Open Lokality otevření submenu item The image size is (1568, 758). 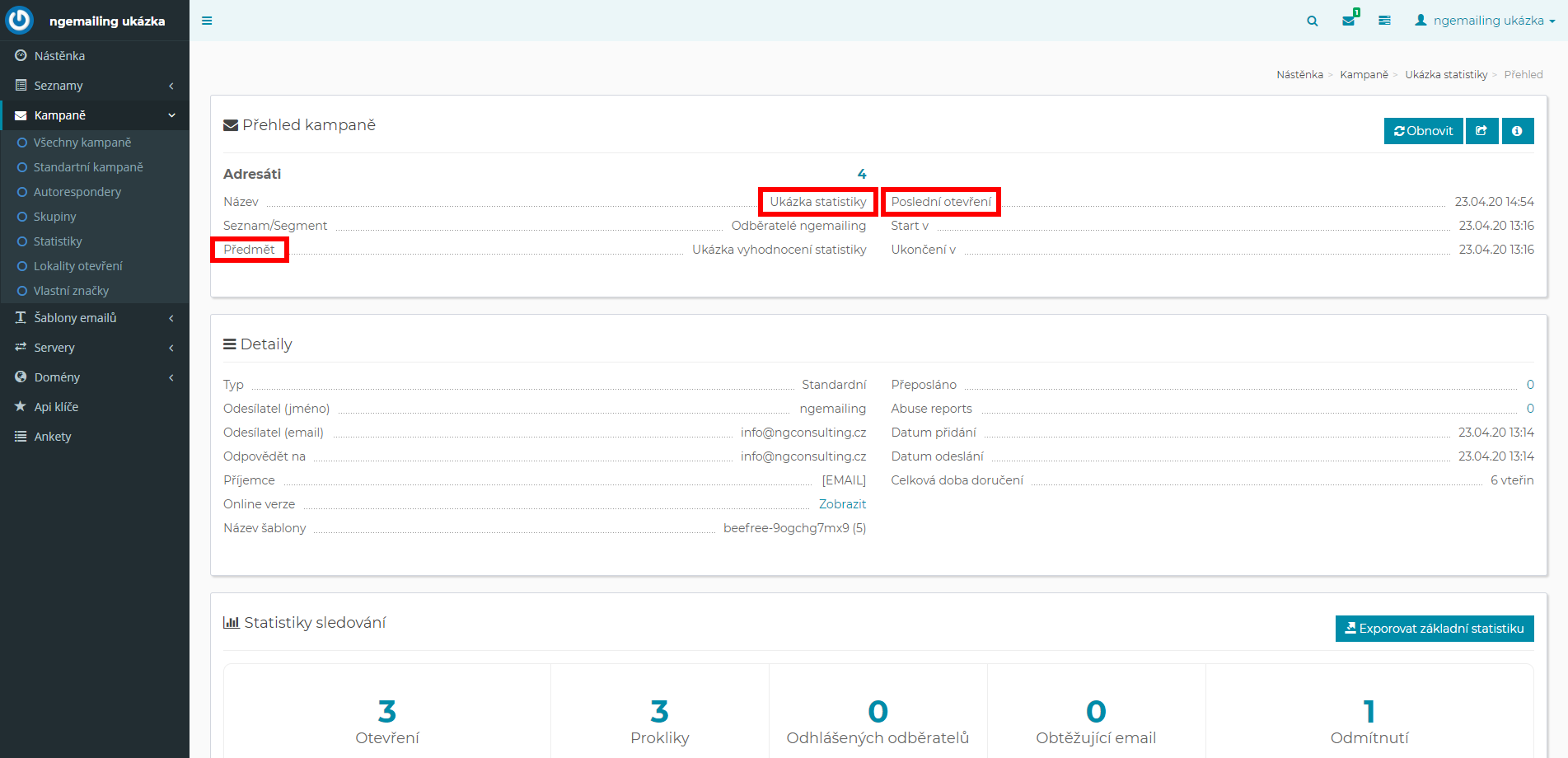(77, 266)
